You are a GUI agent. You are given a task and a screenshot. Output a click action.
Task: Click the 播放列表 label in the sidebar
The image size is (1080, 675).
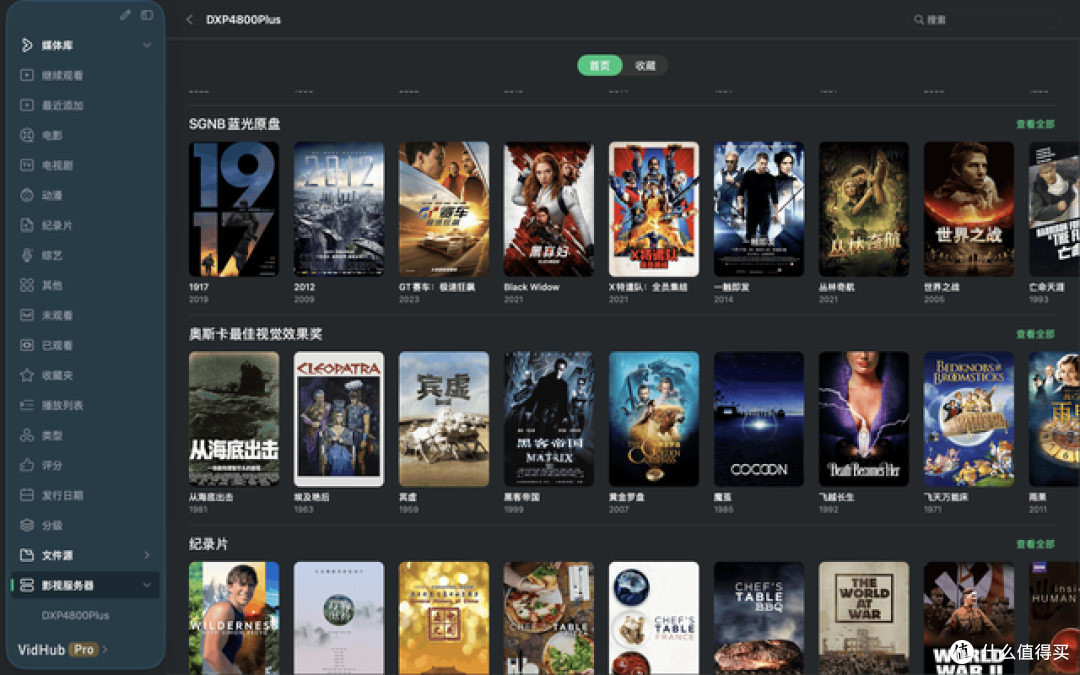click(62, 405)
